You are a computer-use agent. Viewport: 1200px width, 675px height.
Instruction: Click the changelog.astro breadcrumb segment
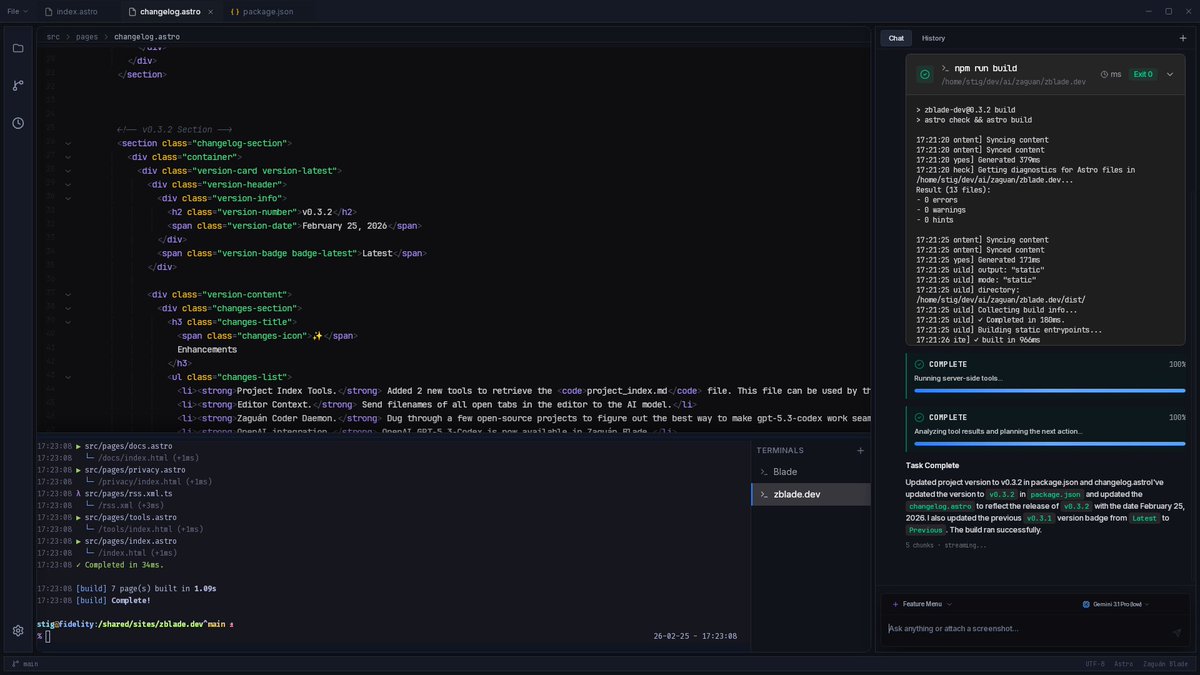click(x=147, y=36)
